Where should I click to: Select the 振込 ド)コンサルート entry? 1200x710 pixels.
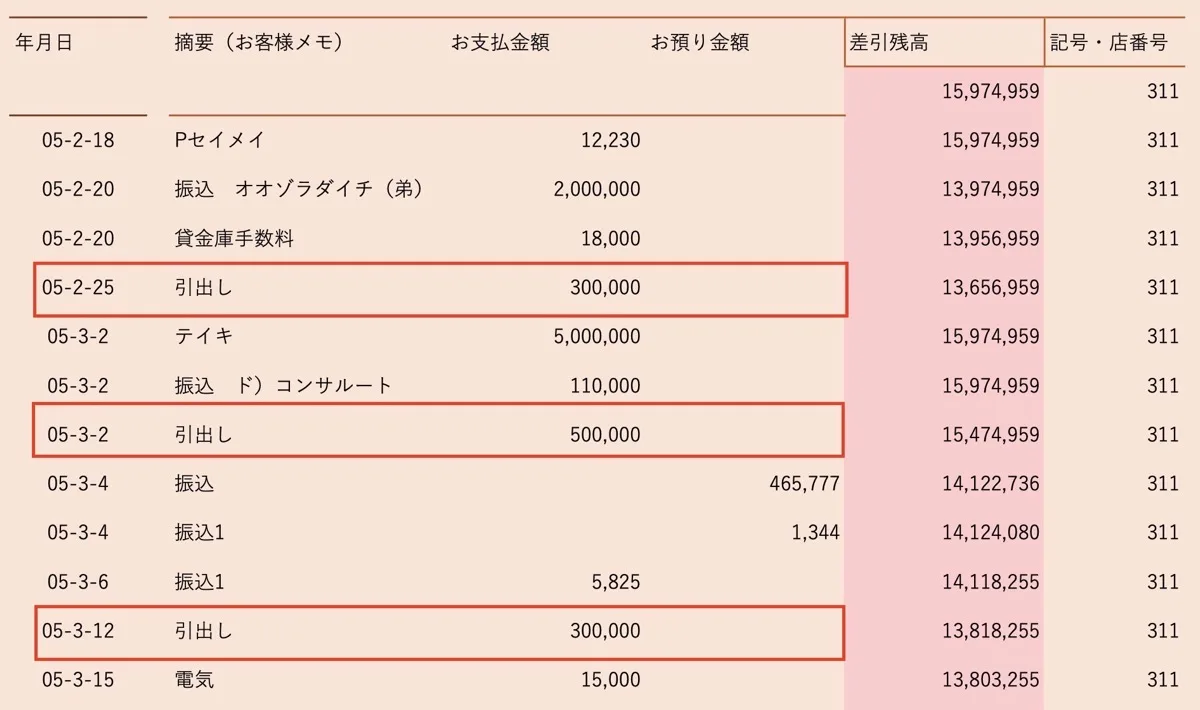coord(283,386)
